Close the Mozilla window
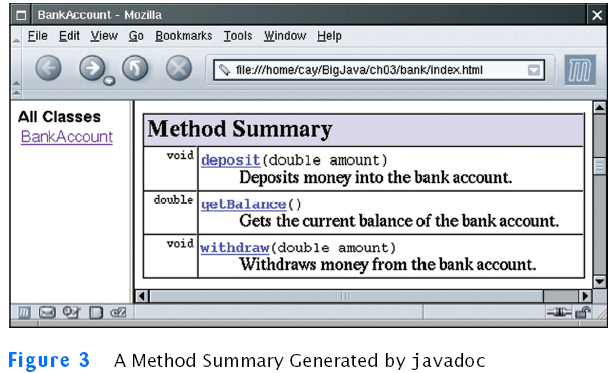 pos(597,15)
